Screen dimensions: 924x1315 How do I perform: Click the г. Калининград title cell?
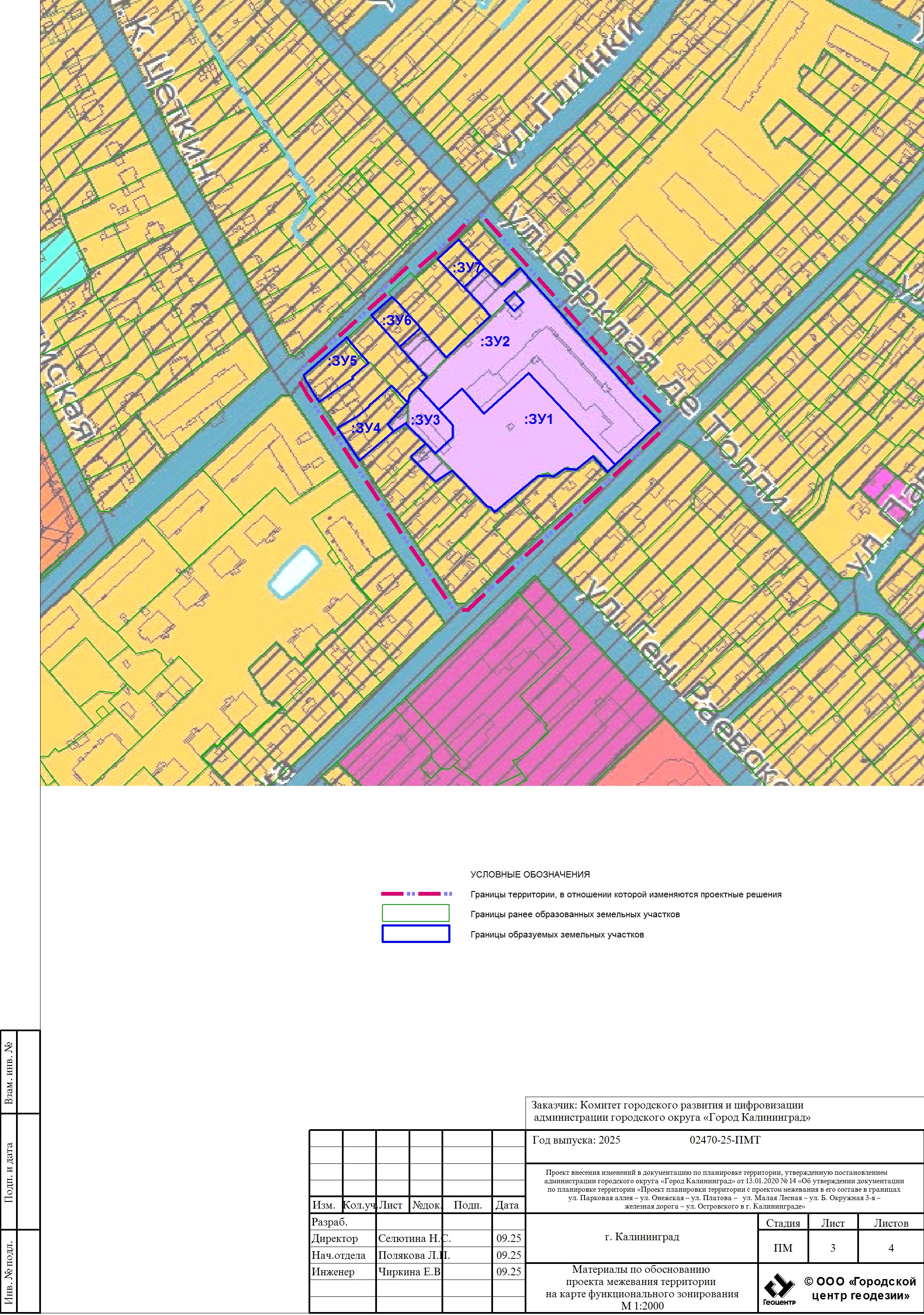642,1236
